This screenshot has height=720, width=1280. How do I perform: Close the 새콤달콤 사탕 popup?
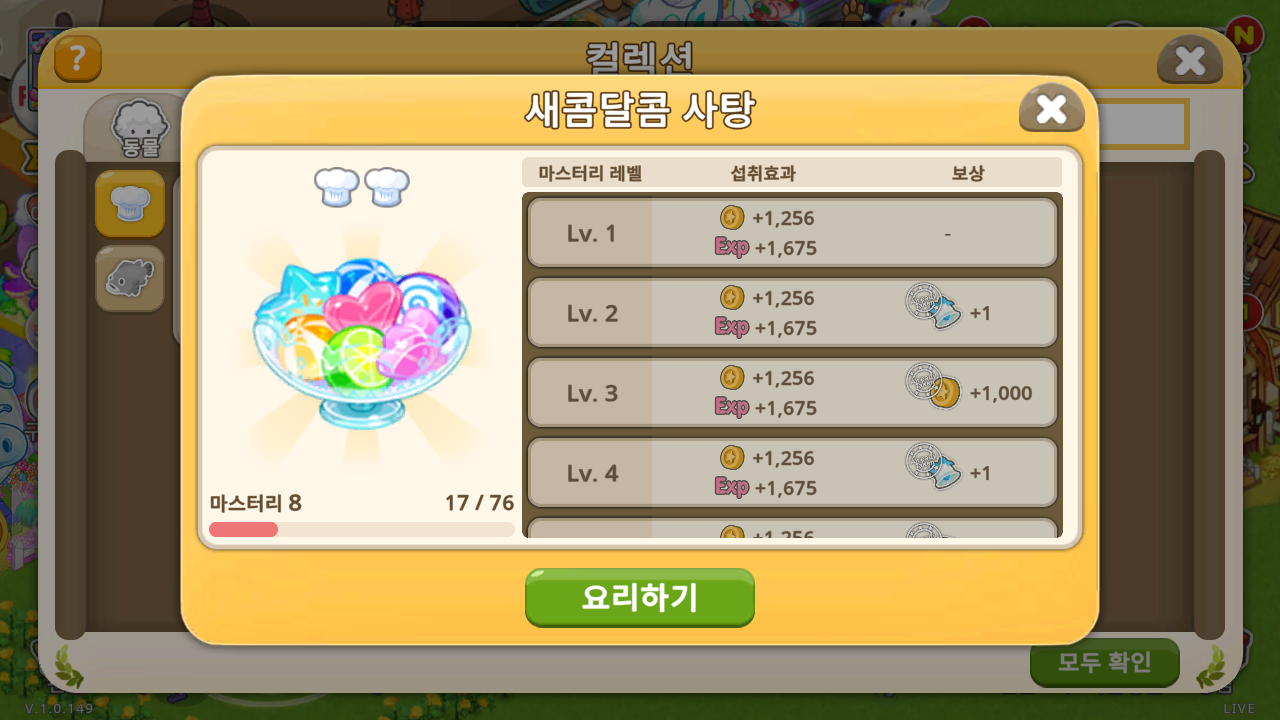pos(1052,108)
